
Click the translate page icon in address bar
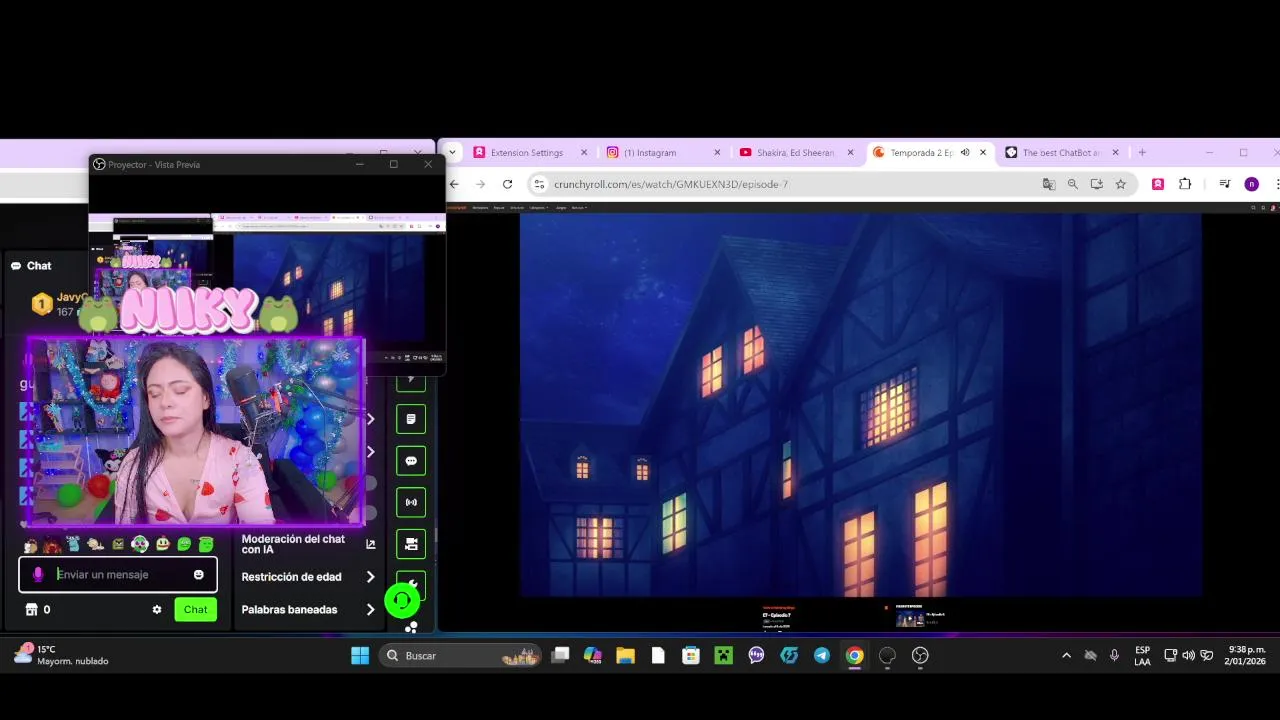[1048, 184]
